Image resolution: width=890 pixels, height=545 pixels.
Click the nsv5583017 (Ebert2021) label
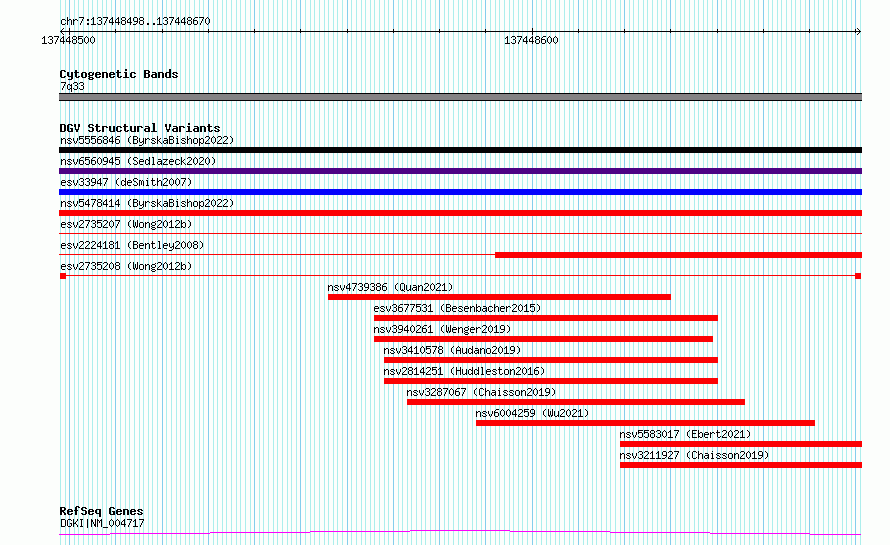685,434
